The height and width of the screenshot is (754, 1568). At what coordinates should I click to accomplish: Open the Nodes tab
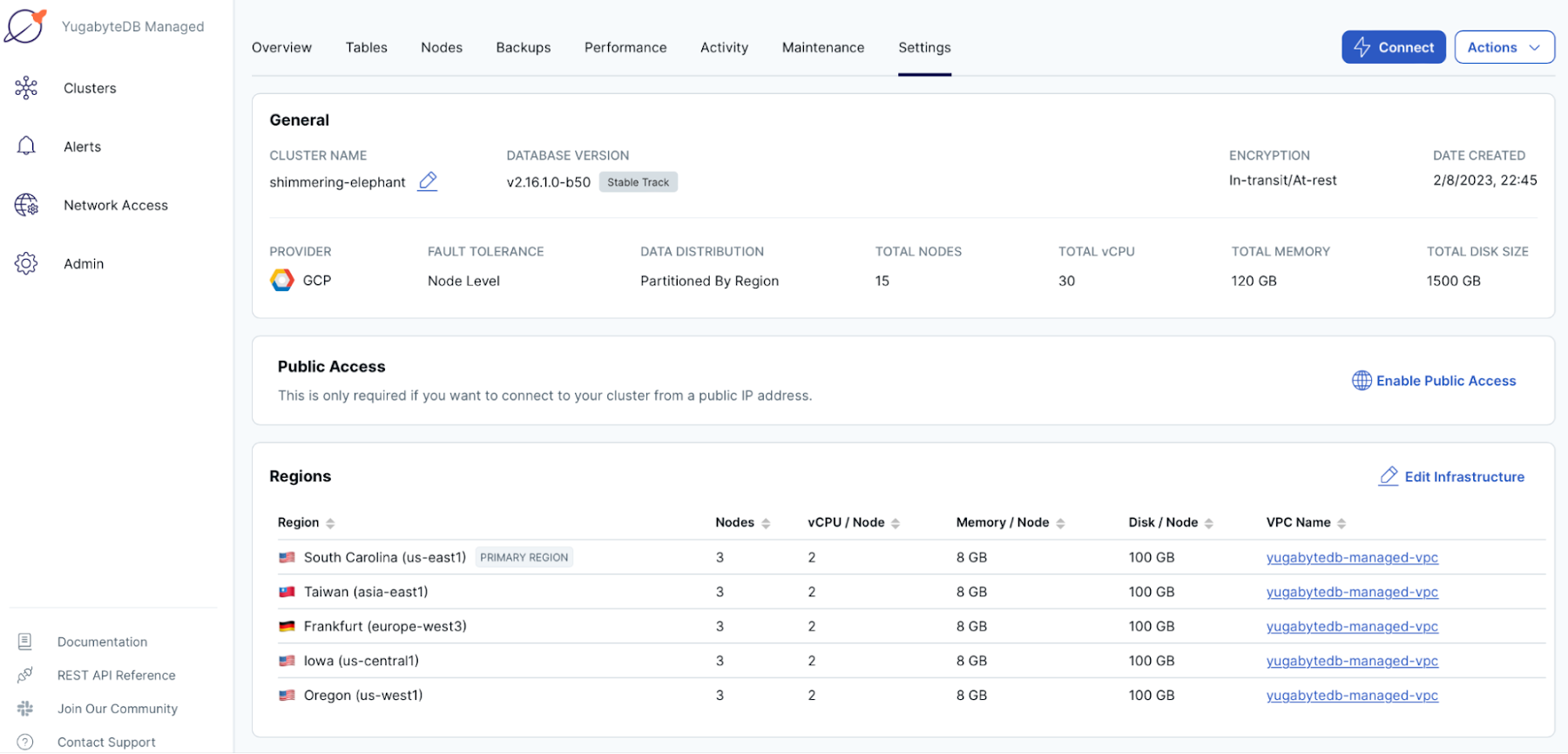click(442, 47)
